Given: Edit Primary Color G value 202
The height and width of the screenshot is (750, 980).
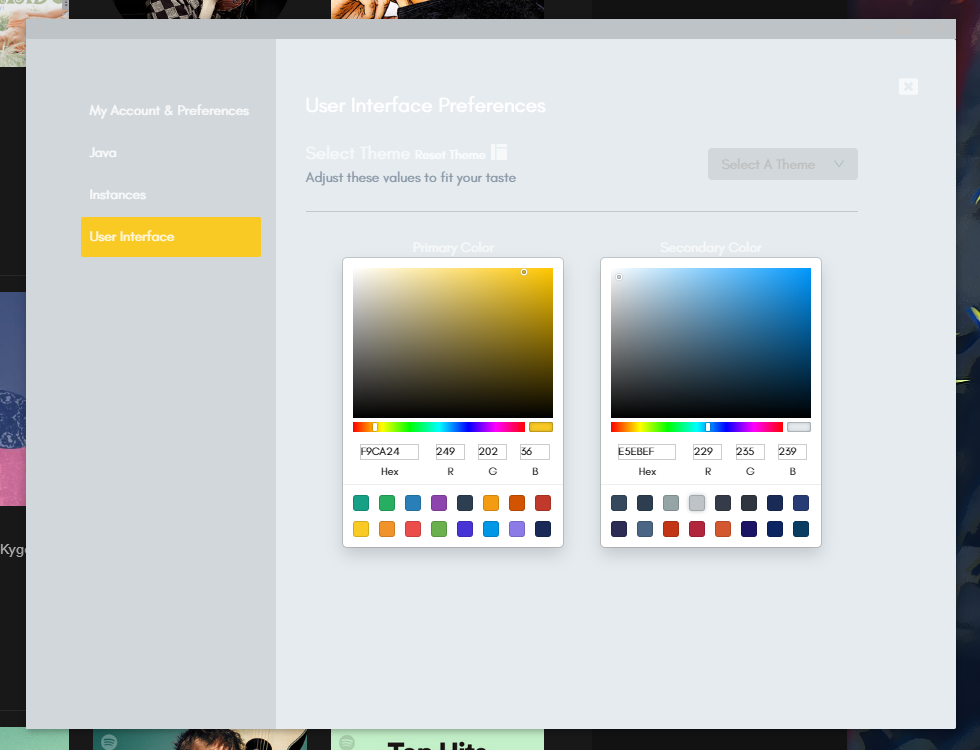Looking at the screenshot, I should (492, 451).
